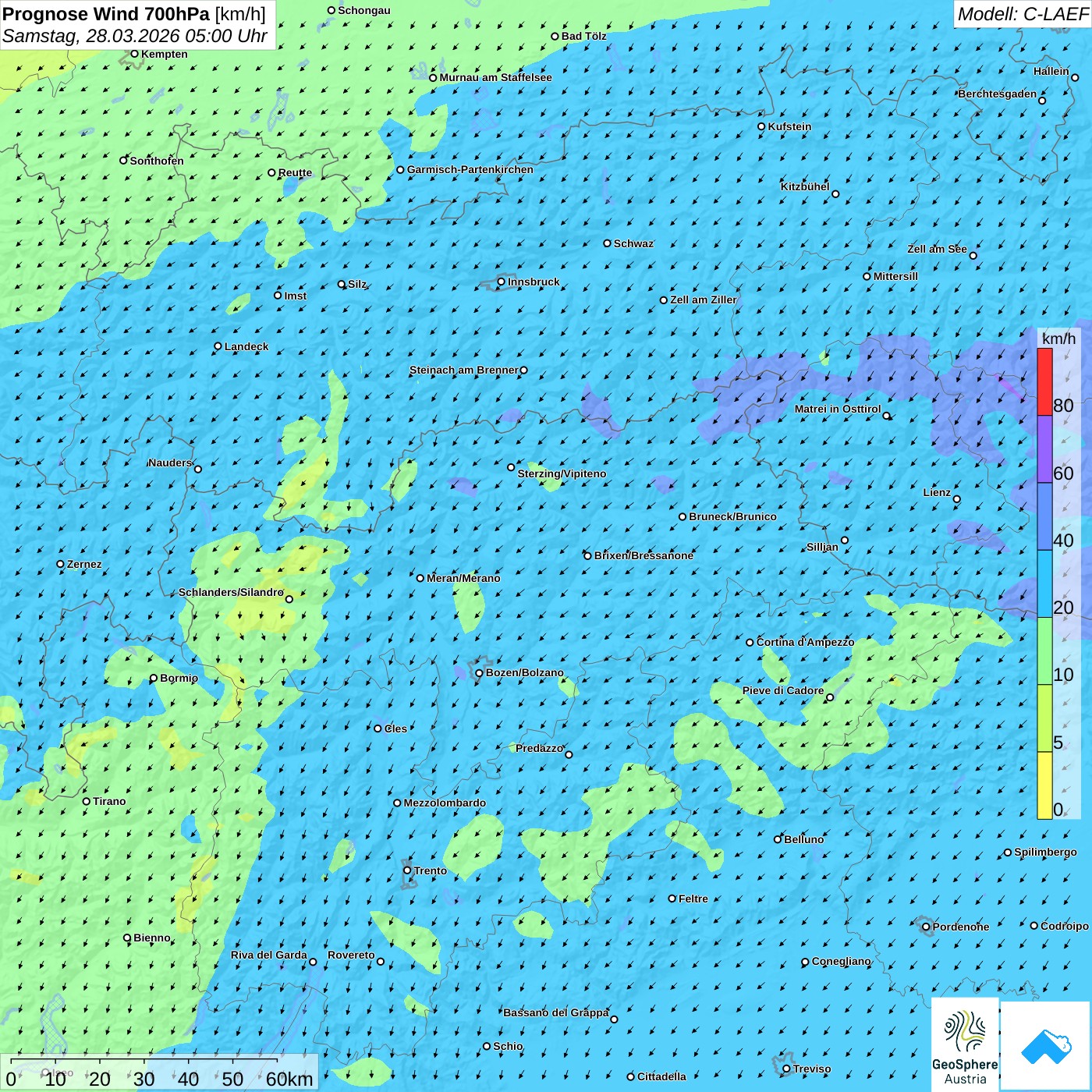
Task: Click the Hallein location dot
Action: point(1075,77)
